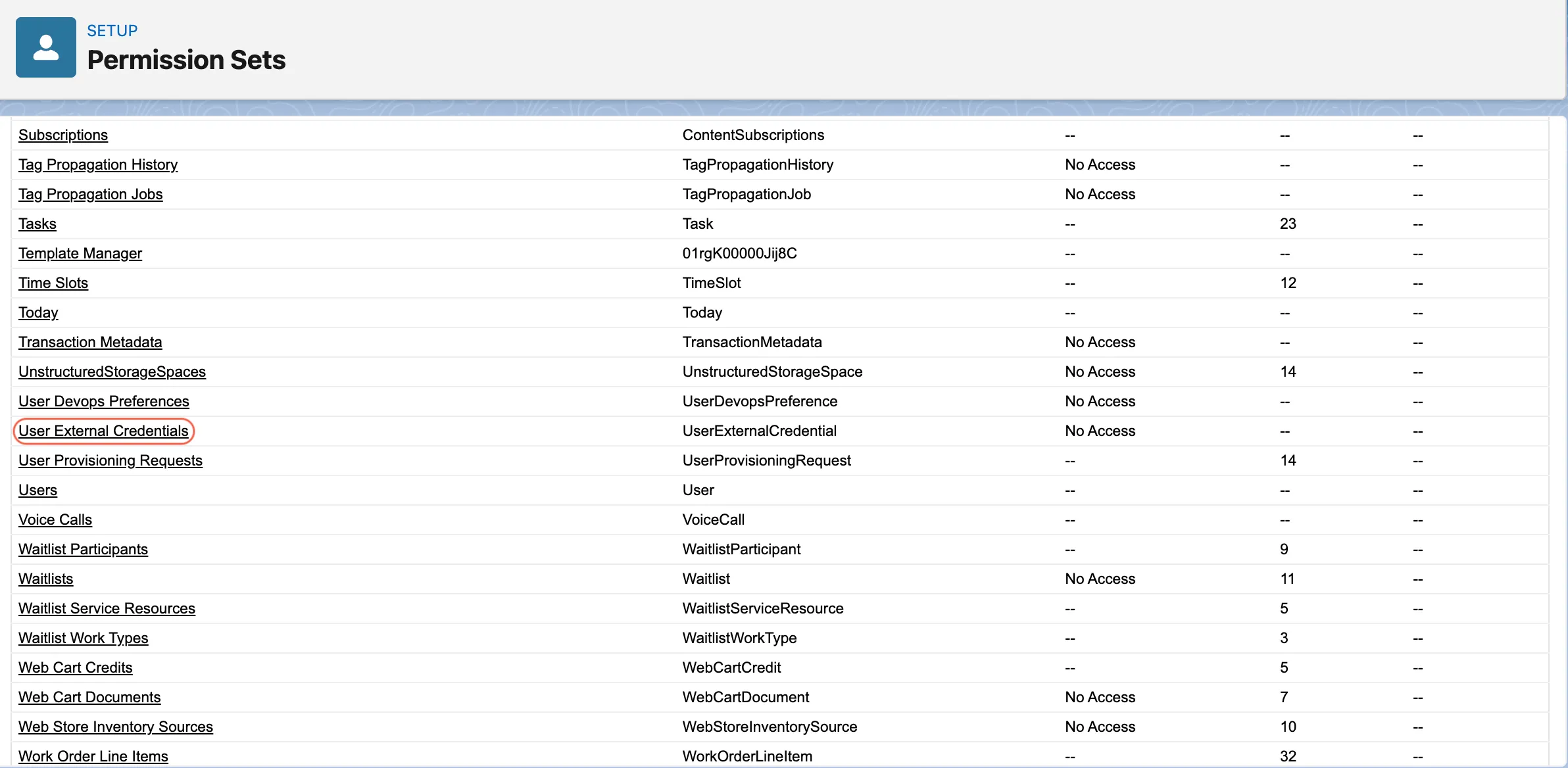Open Voice Calls link

point(55,519)
